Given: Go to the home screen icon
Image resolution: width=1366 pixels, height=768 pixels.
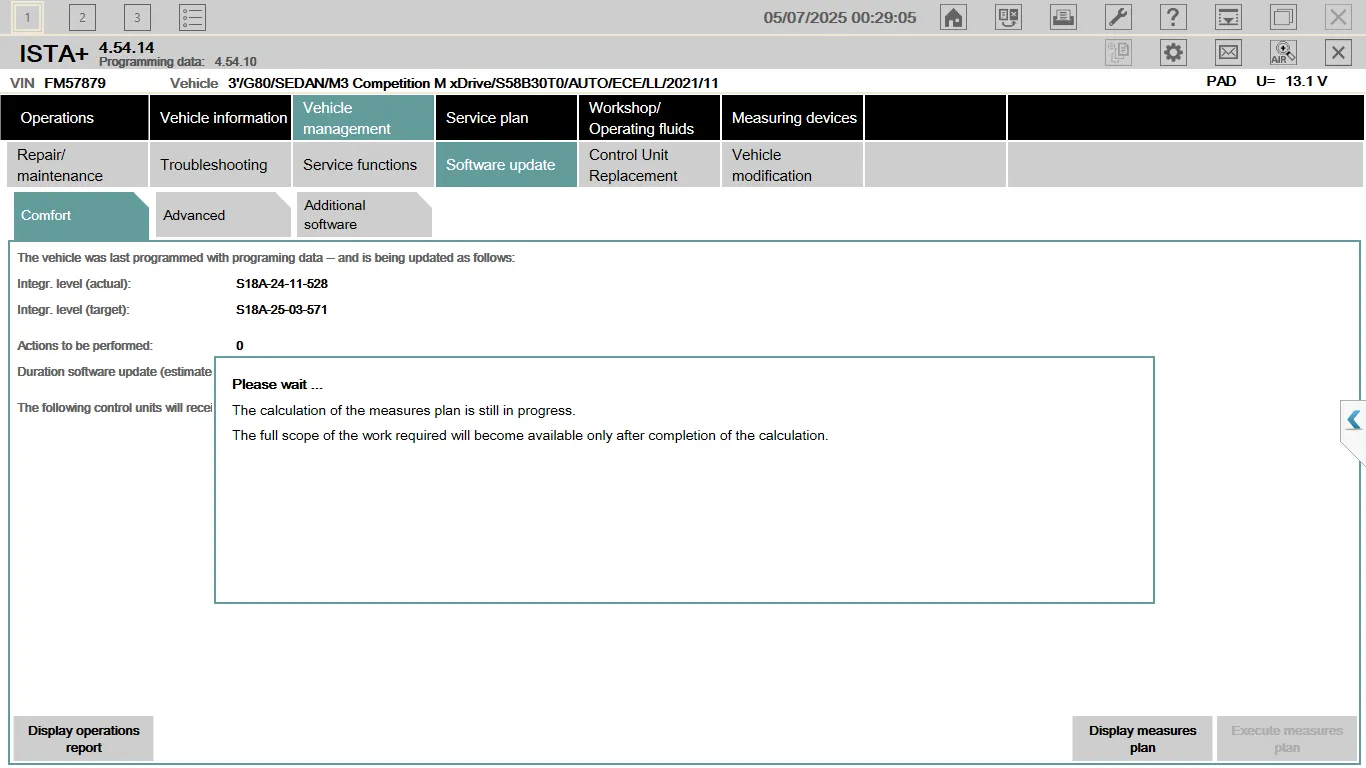Looking at the screenshot, I should [954, 17].
